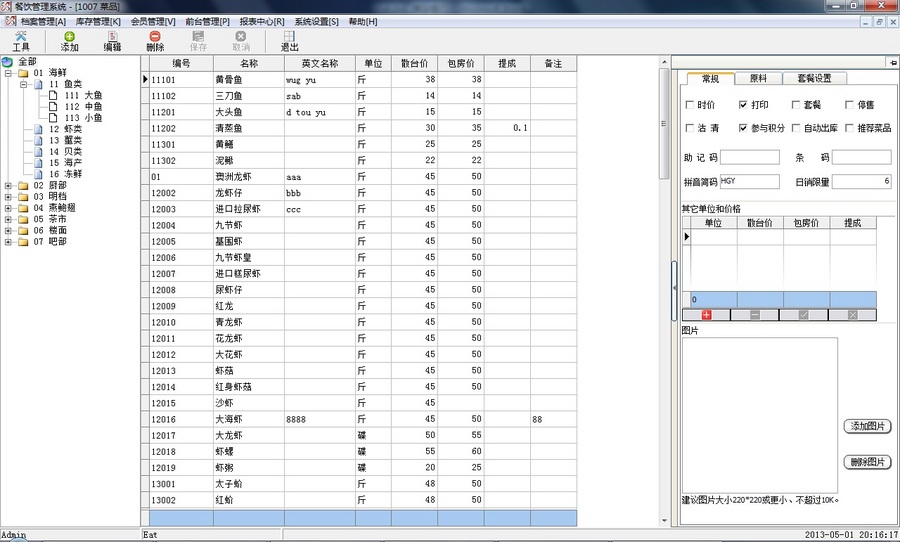
Task: Select the 113 小鱼 tree item
Action: click(83, 118)
